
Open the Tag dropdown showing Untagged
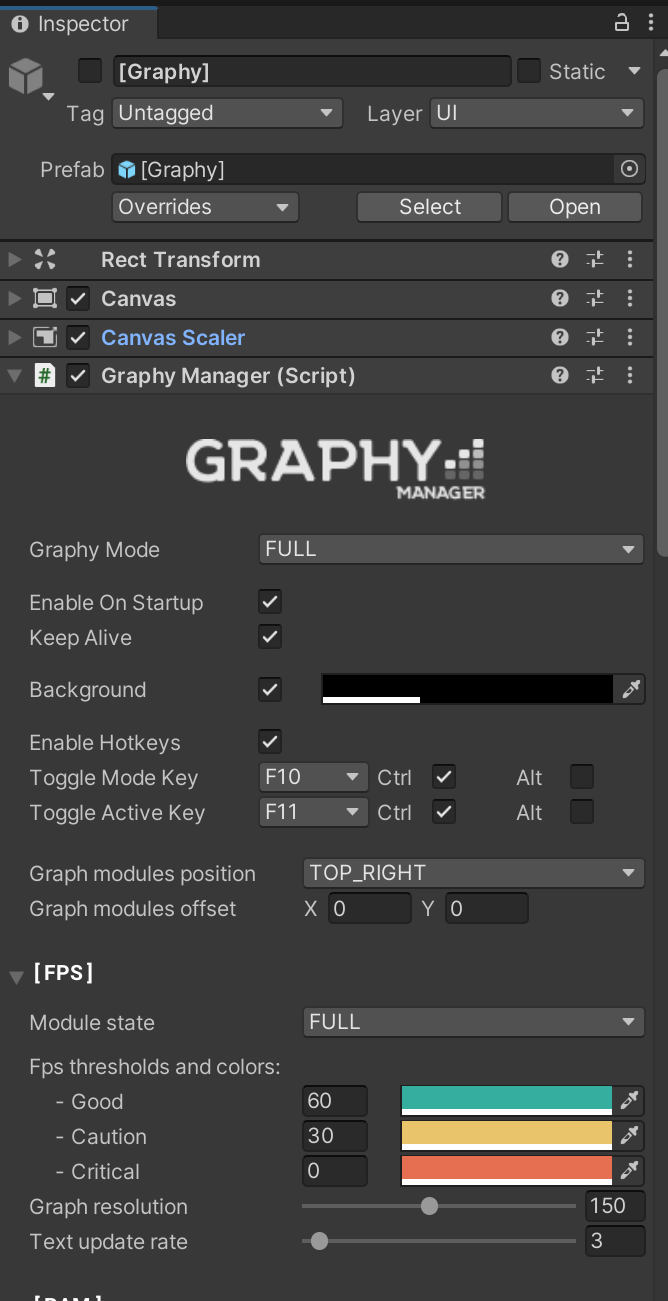click(227, 113)
